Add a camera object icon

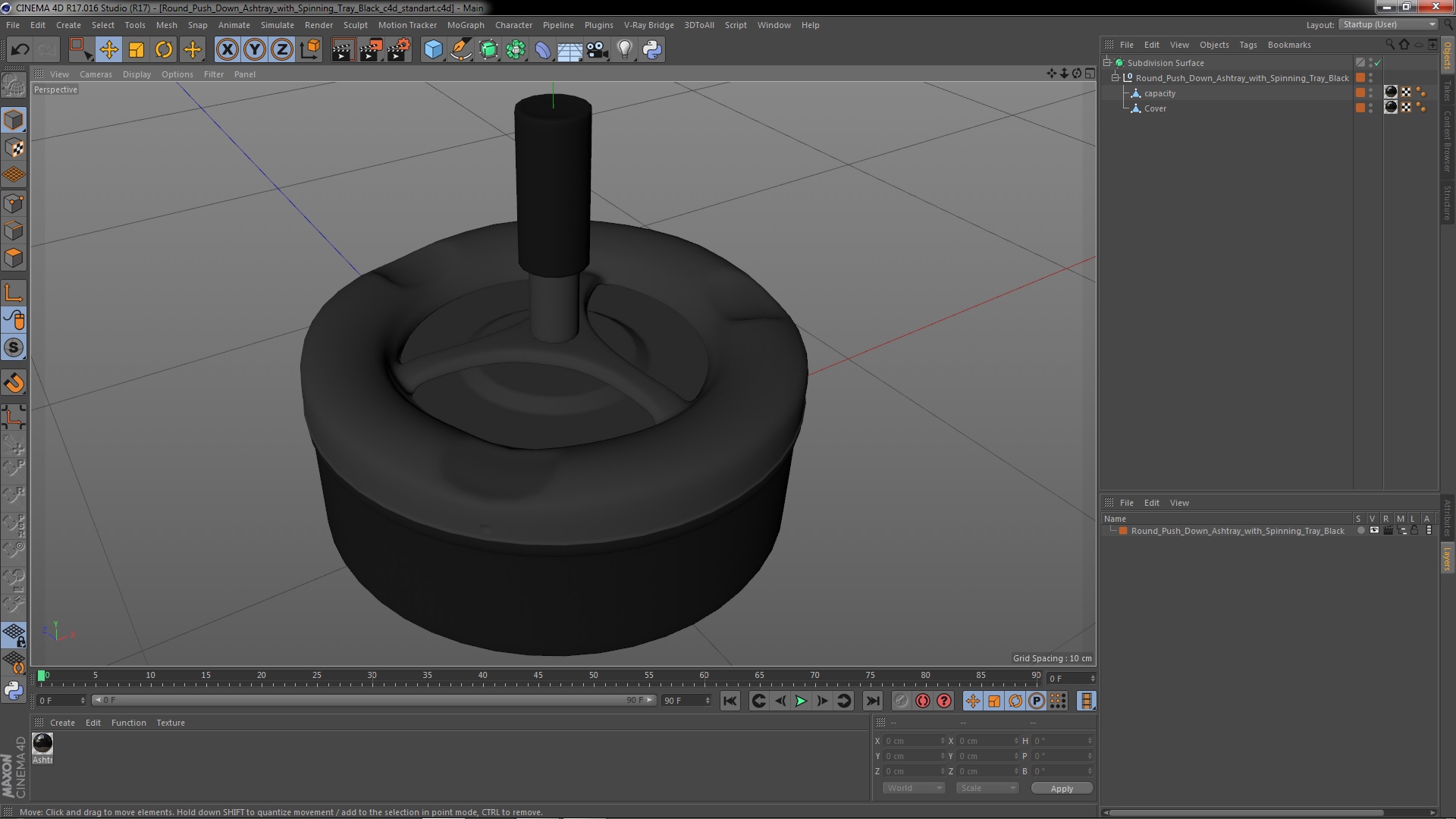597,50
